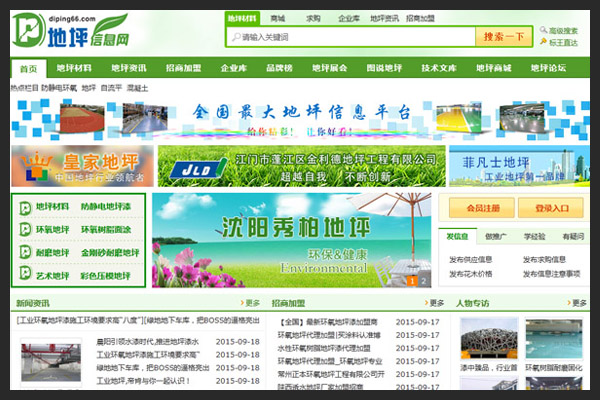The image size is (600, 400).
Task: Open news item 绿地地下车库，把BOSS的逼格亮出
Action: pos(153,368)
